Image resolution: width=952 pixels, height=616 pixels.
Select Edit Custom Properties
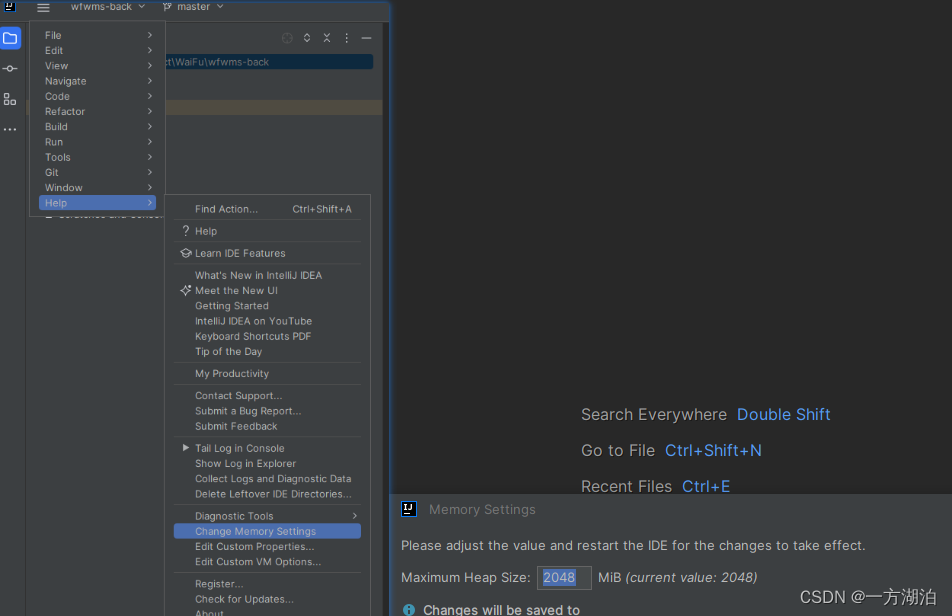(x=267, y=546)
